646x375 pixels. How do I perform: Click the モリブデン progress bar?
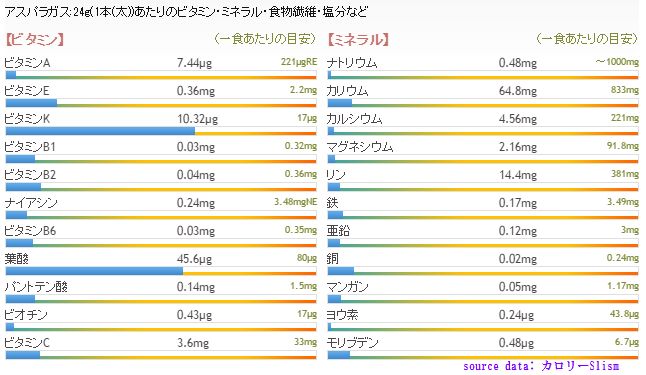[x=482, y=356]
